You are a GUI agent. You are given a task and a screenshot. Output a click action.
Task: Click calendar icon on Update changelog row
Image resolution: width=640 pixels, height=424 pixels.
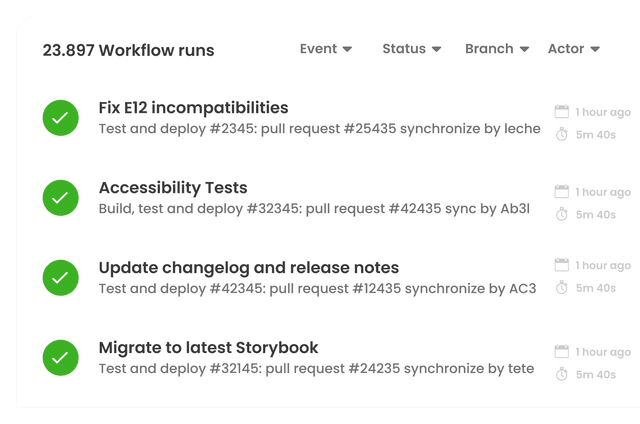(561, 265)
